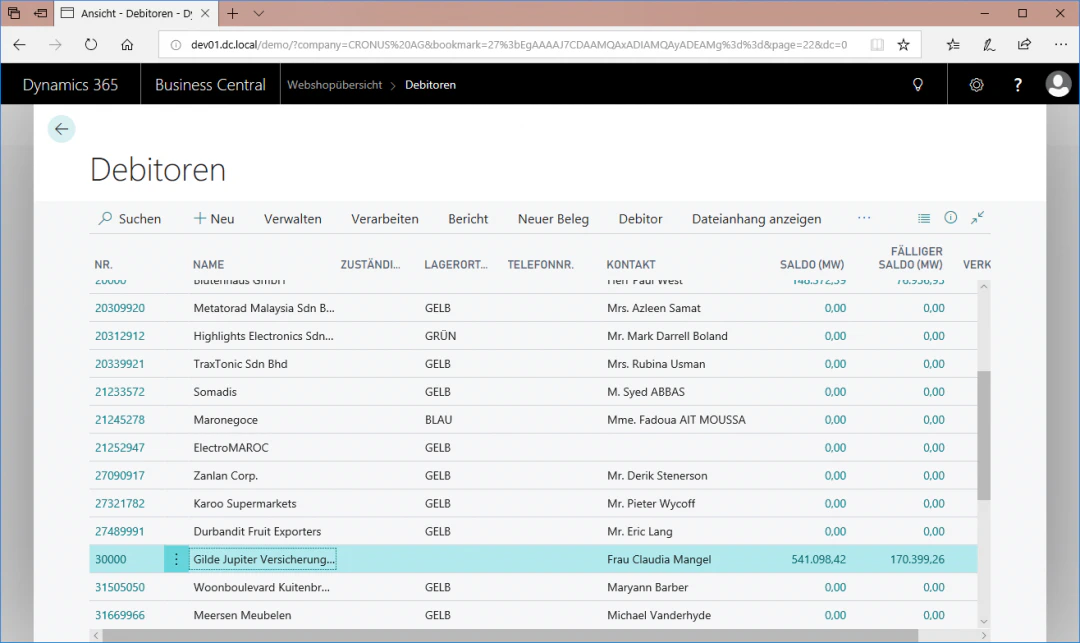Select the Zanlan Corp. name cell
Image resolution: width=1080 pixels, height=643 pixels.
(x=225, y=476)
